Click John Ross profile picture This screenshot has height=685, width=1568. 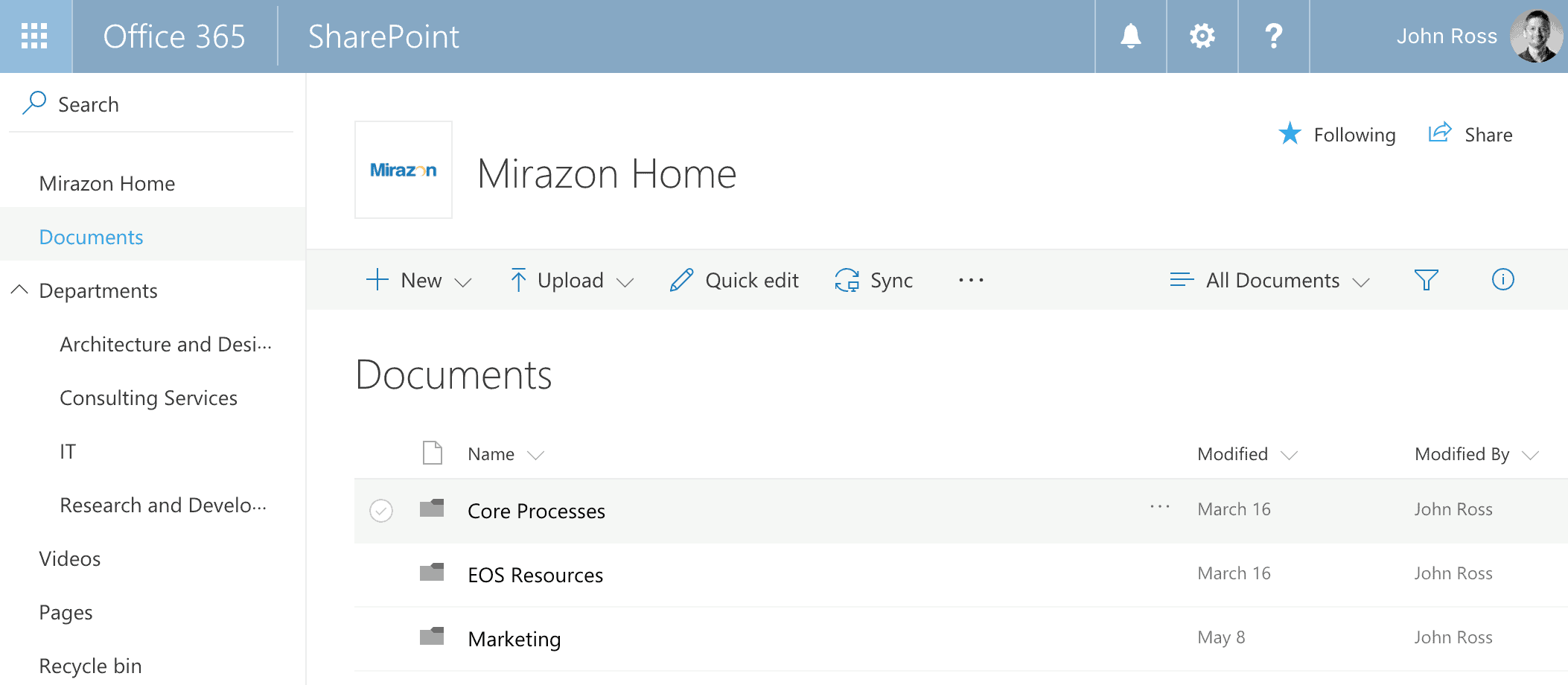(x=1536, y=36)
